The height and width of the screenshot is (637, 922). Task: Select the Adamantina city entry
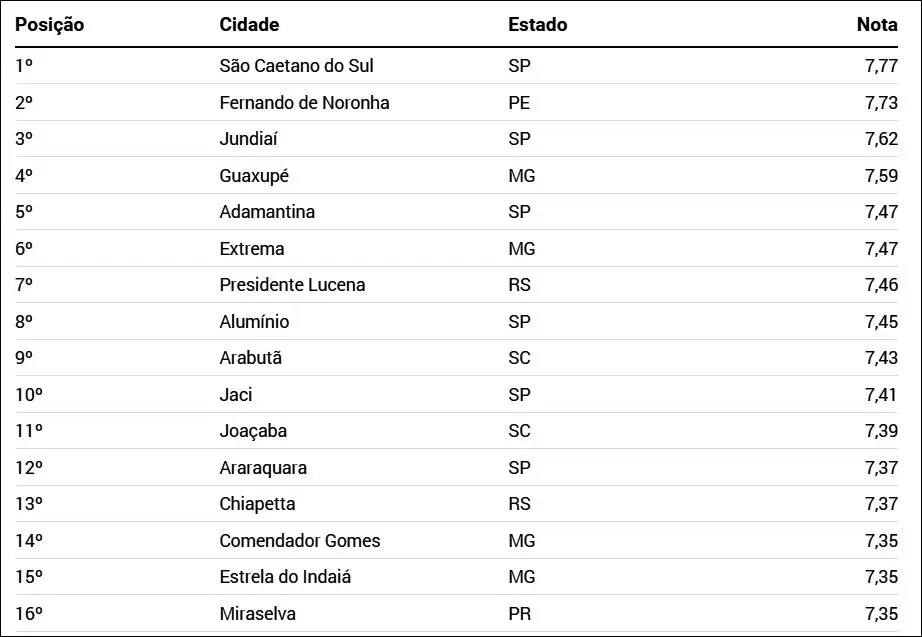coord(267,212)
